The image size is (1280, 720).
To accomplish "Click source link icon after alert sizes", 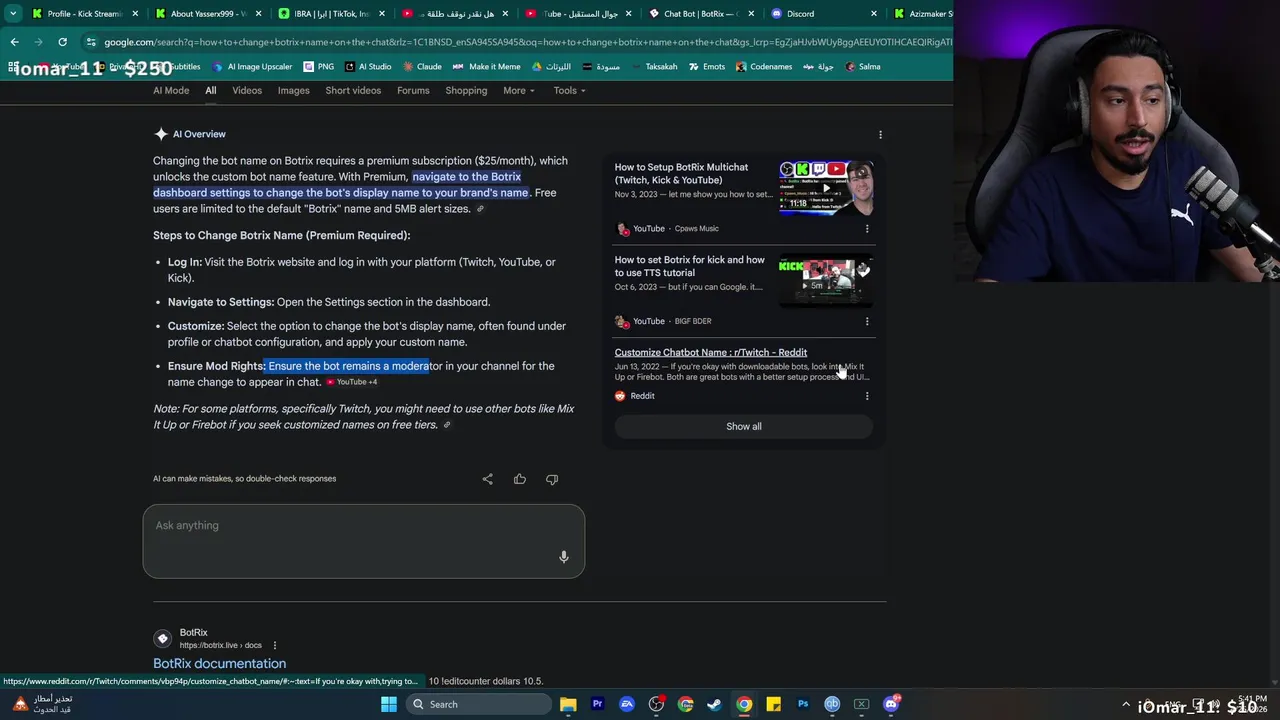I will click(480, 209).
